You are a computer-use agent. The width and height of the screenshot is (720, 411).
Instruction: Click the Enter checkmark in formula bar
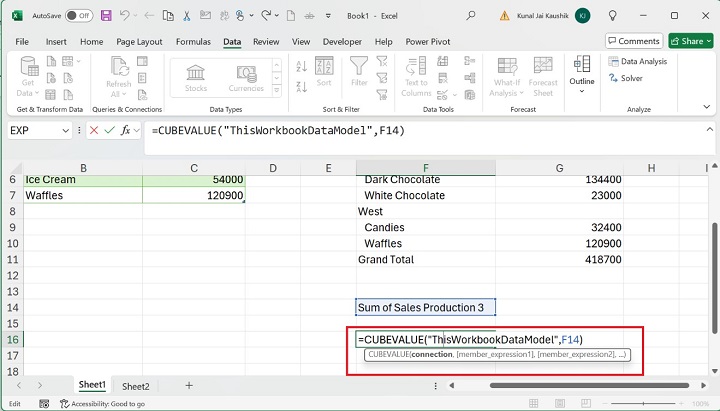click(109, 131)
